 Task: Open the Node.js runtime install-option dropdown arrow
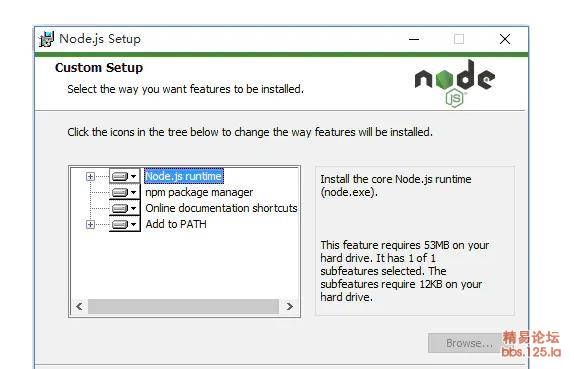pos(134,176)
